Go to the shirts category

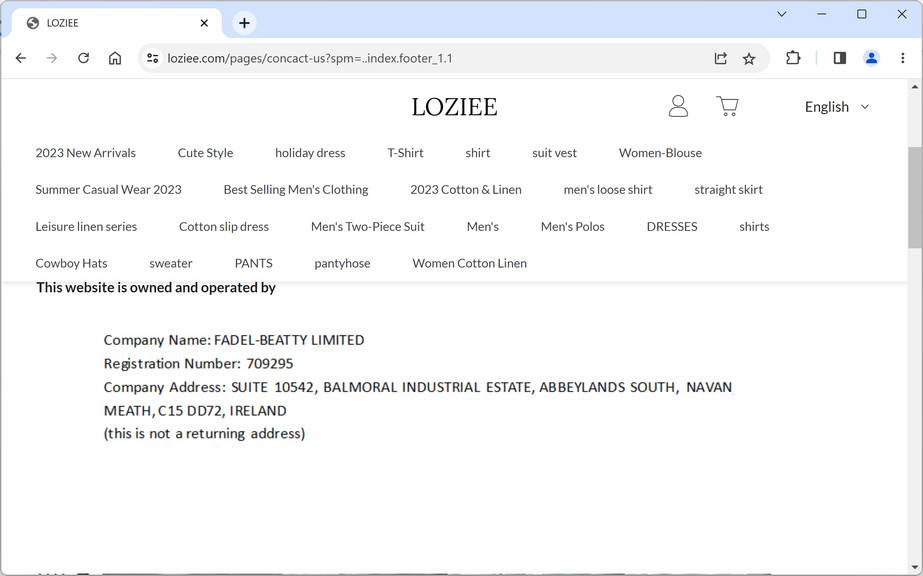(754, 227)
